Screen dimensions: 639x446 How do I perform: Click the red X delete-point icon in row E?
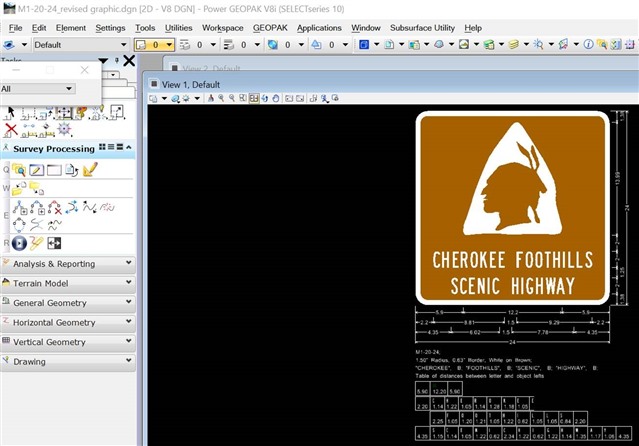tap(54, 207)
